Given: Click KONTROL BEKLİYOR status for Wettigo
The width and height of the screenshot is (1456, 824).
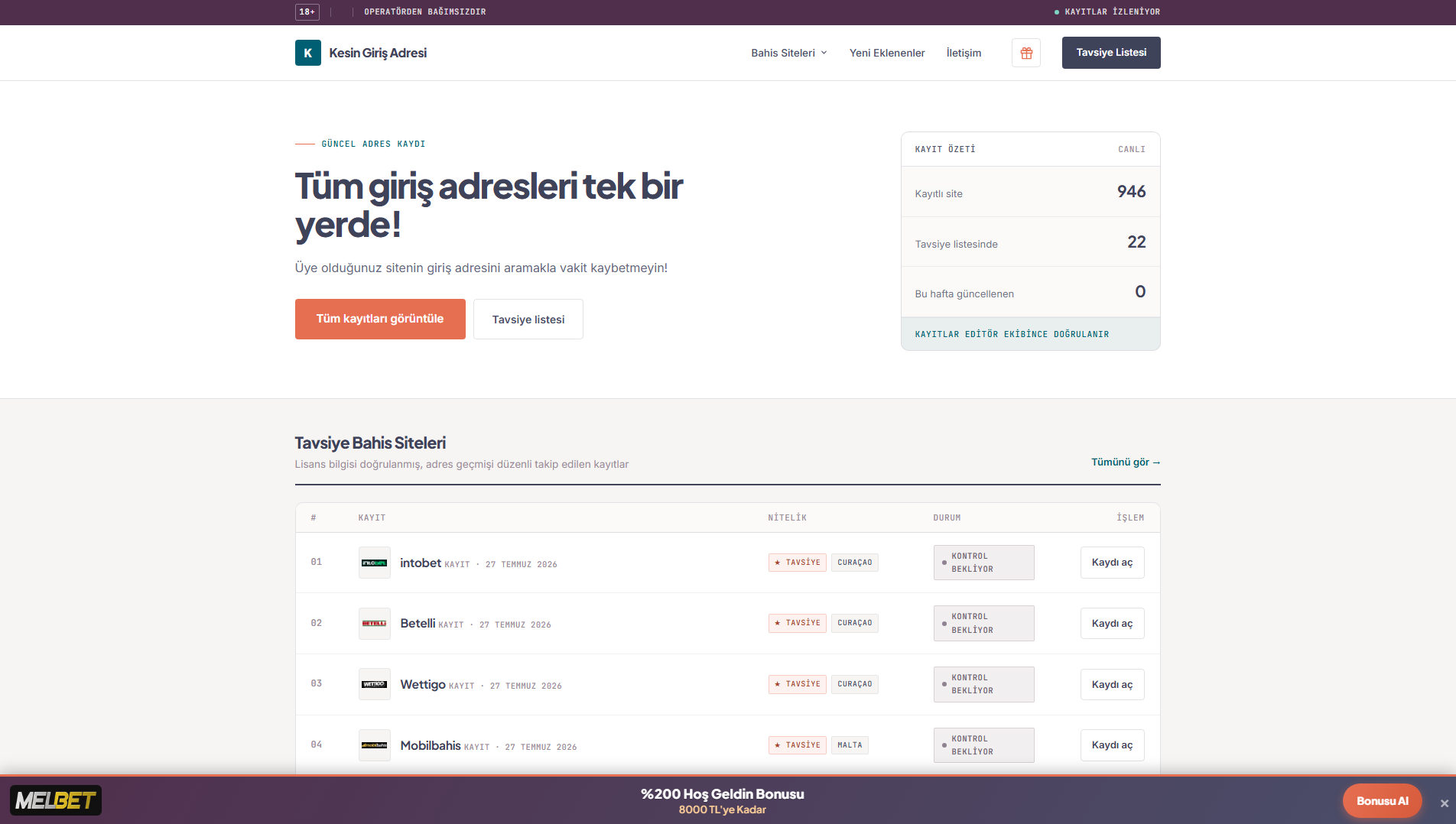Looking at the screenshot, I should [983, 684].
